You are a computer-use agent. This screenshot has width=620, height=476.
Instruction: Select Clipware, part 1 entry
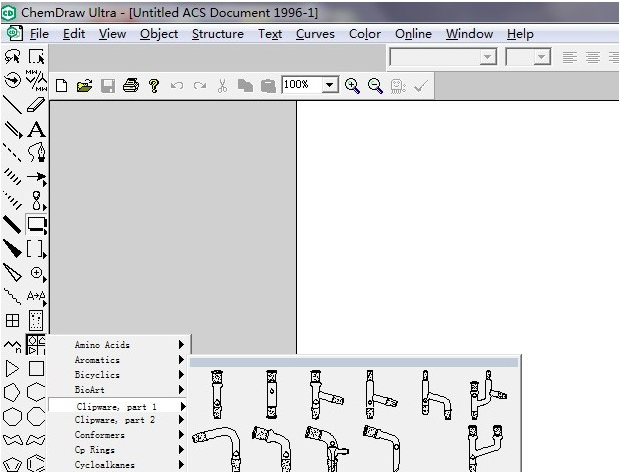coord(117,406)
